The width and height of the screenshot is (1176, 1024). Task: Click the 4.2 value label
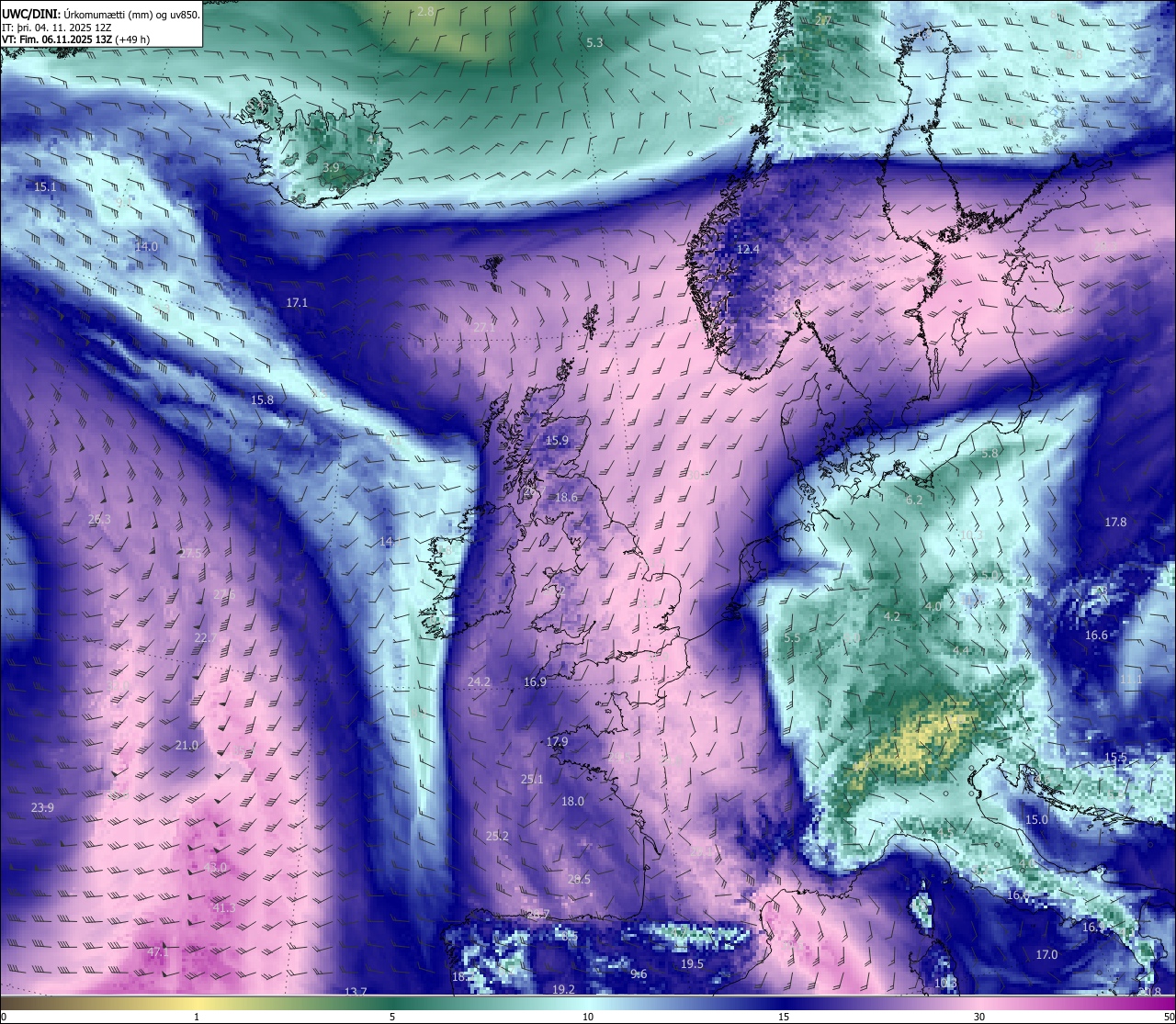point(891,616)
